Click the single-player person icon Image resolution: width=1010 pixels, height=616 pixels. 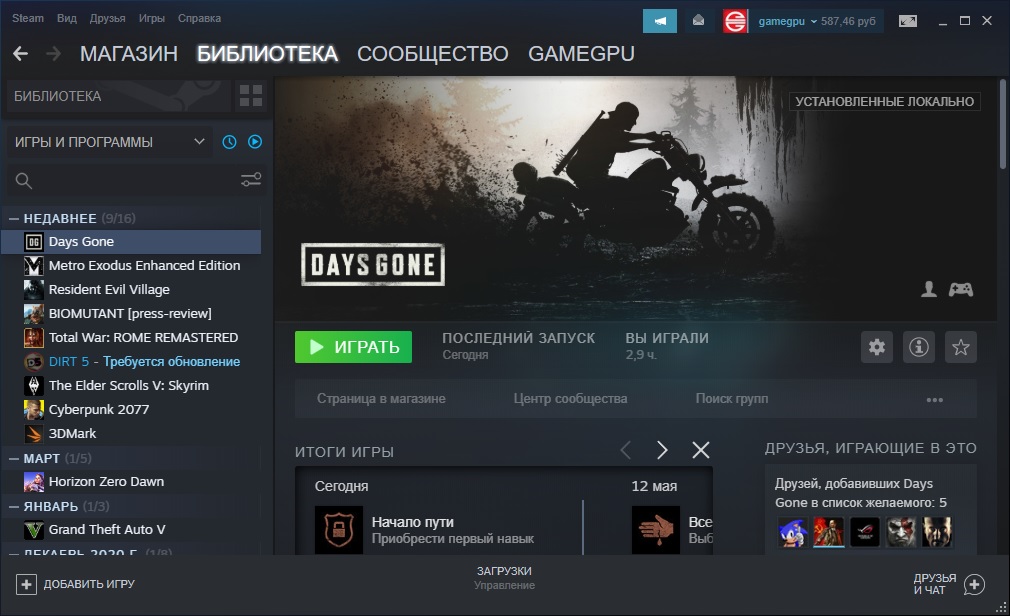coord(929,289)
